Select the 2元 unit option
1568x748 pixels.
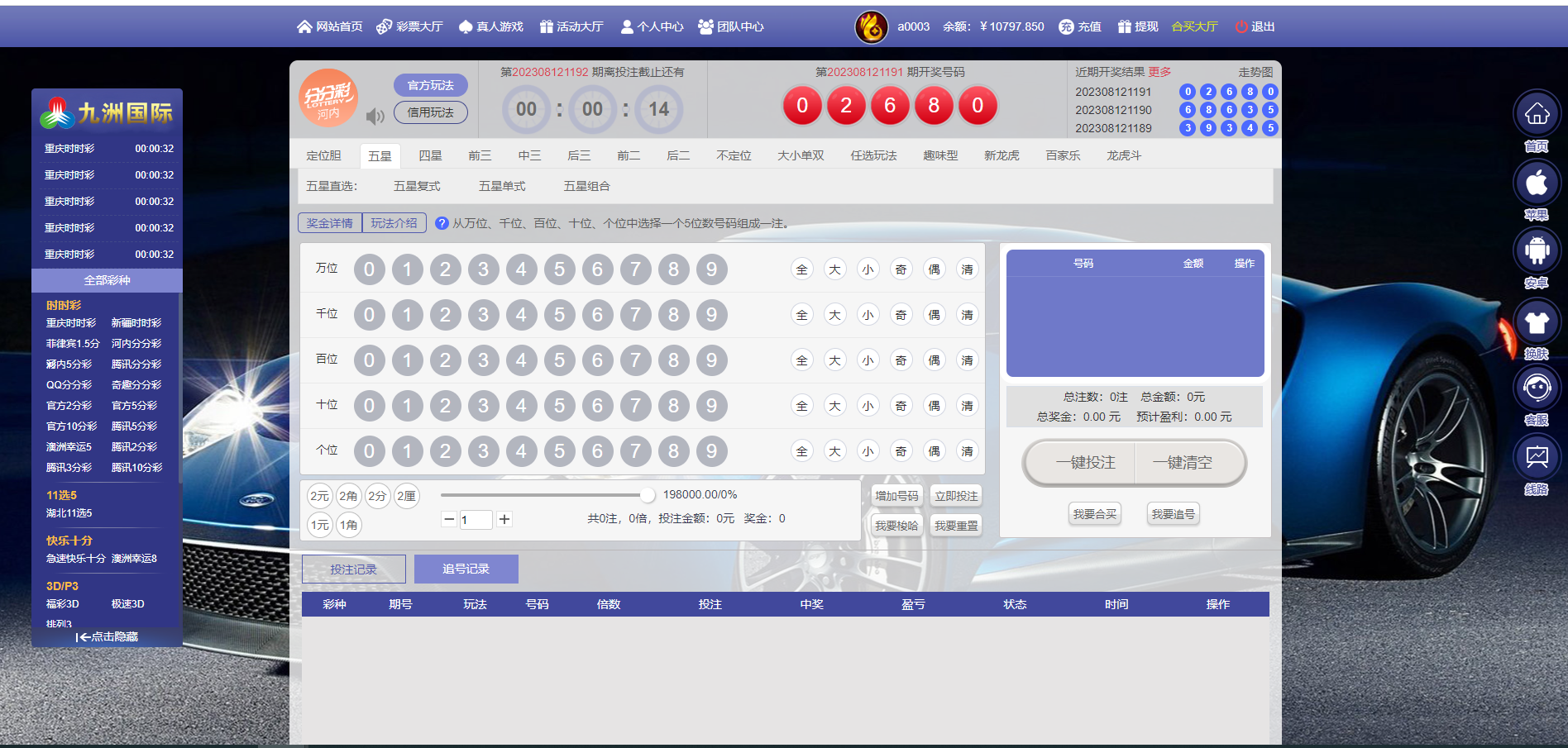(319, 496)
